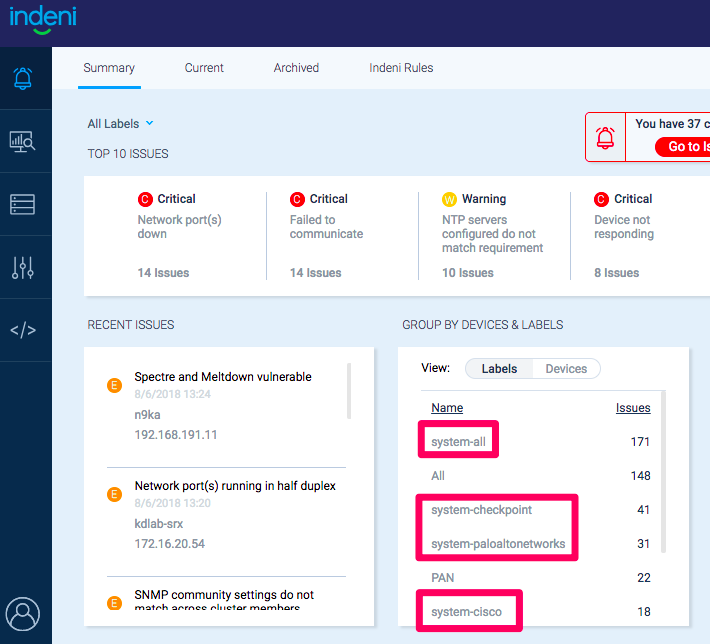Open the alerts bell icon in sidebar
This screenshot has width=710, height=644.
pos(24,78)
